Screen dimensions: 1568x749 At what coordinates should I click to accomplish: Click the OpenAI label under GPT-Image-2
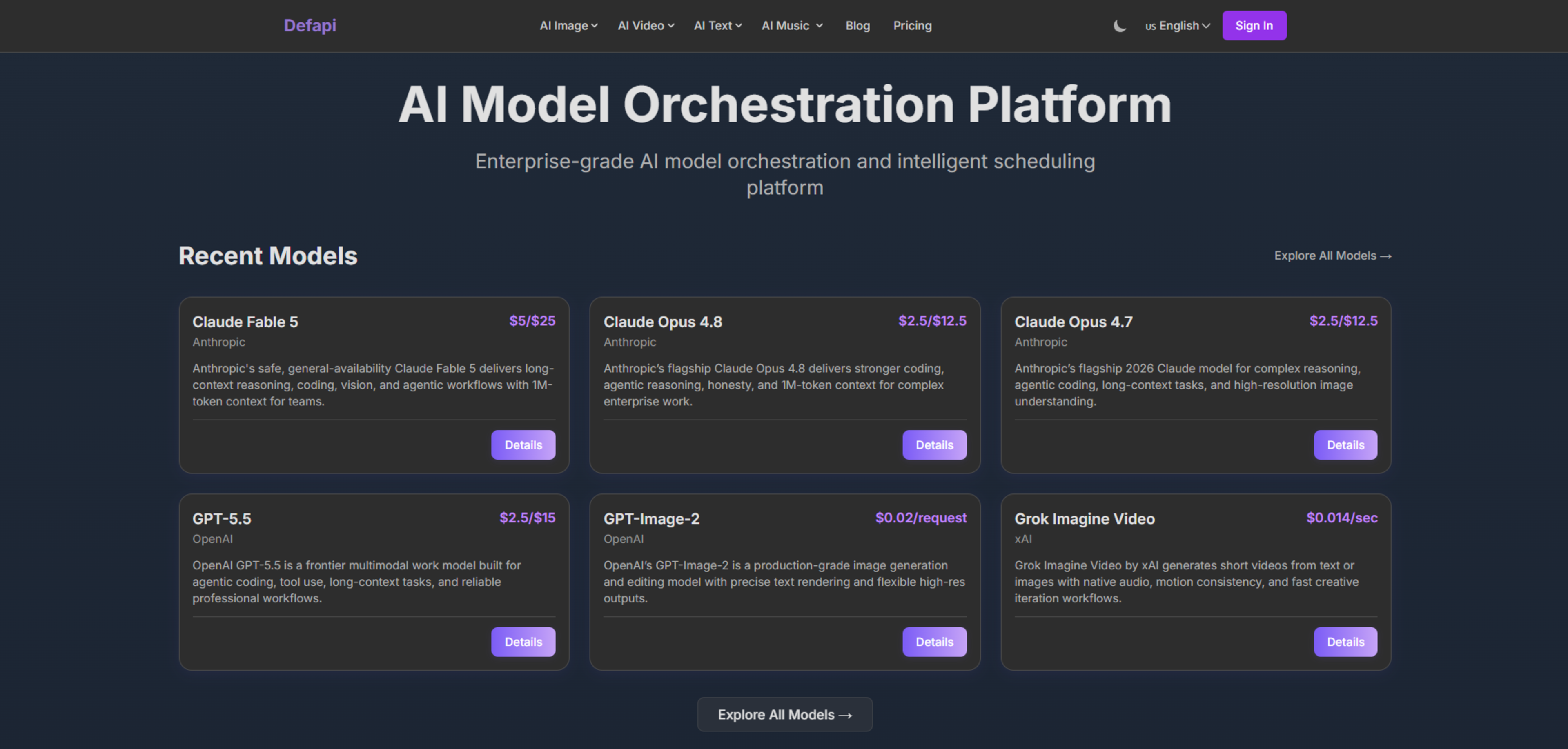point(623,539)
